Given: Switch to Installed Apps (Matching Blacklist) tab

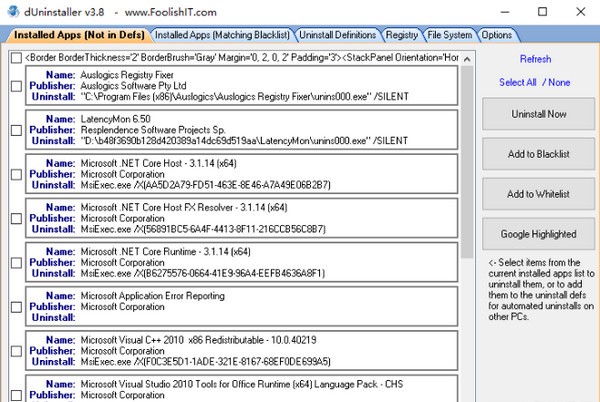Looking at the screenshot, I should (203, 35).
